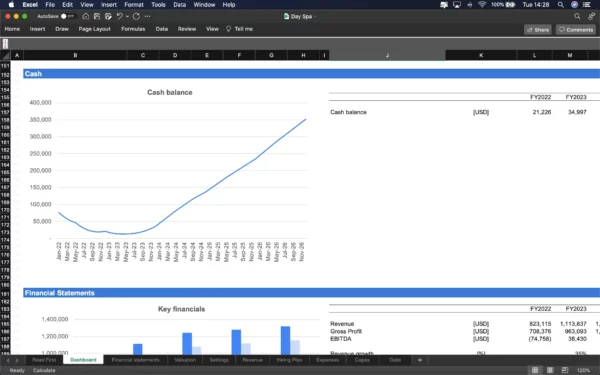Switch to Page Layout view in status bar

550,370
